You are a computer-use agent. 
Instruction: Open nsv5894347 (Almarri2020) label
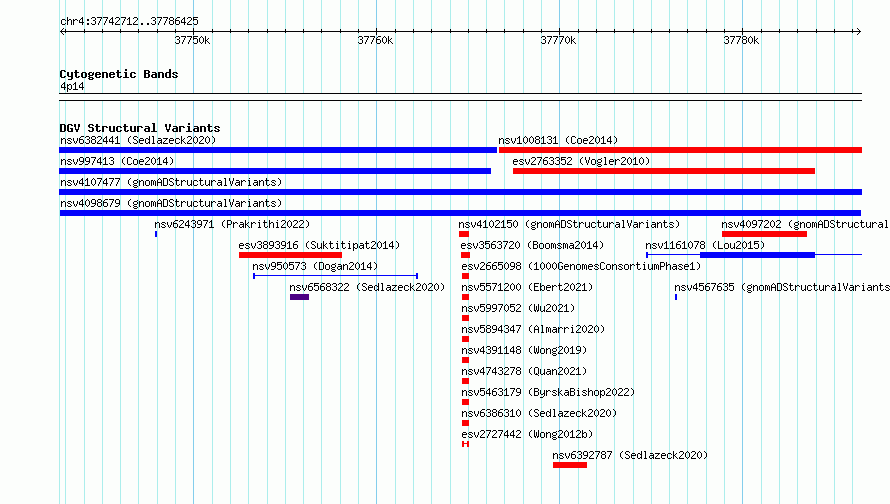pyautogui.click(x=533, y=329)
